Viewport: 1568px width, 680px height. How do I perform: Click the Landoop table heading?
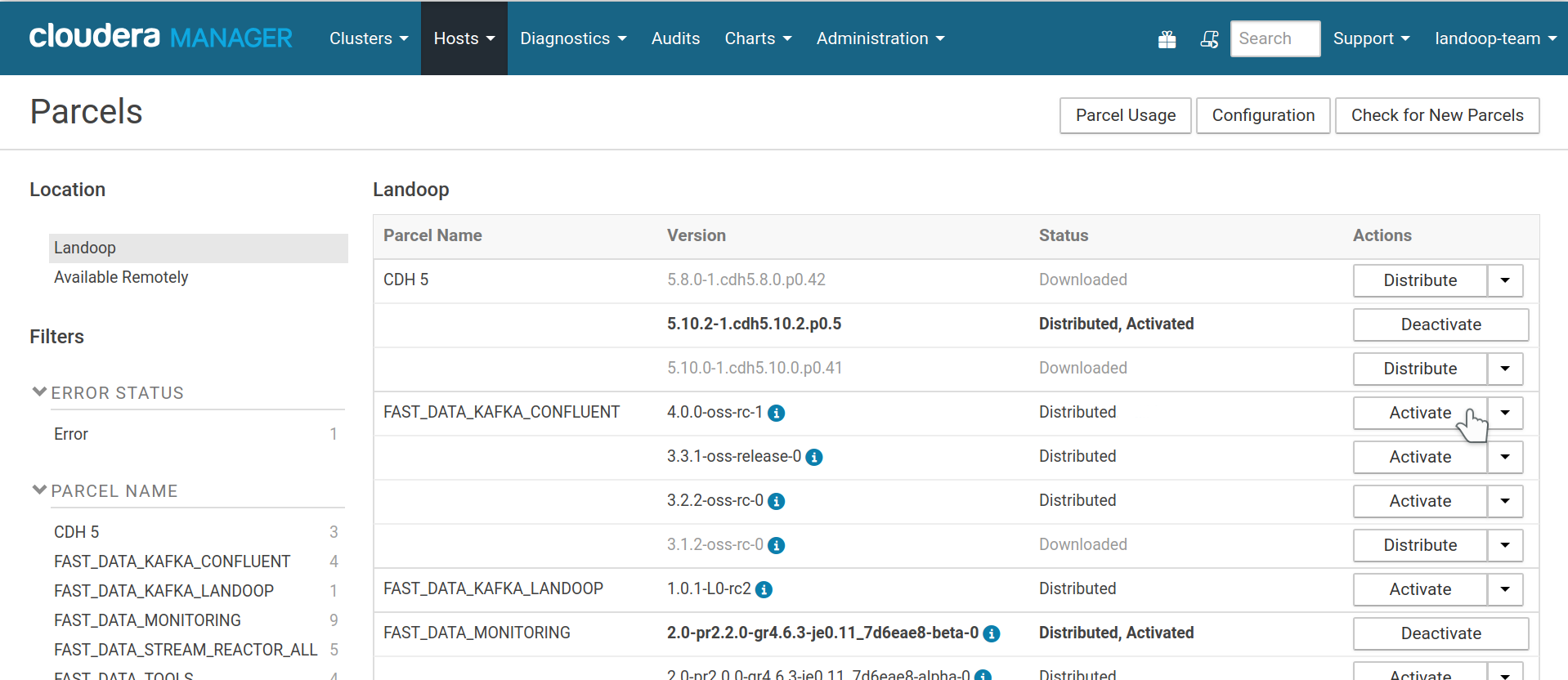[x=411, y=190]
